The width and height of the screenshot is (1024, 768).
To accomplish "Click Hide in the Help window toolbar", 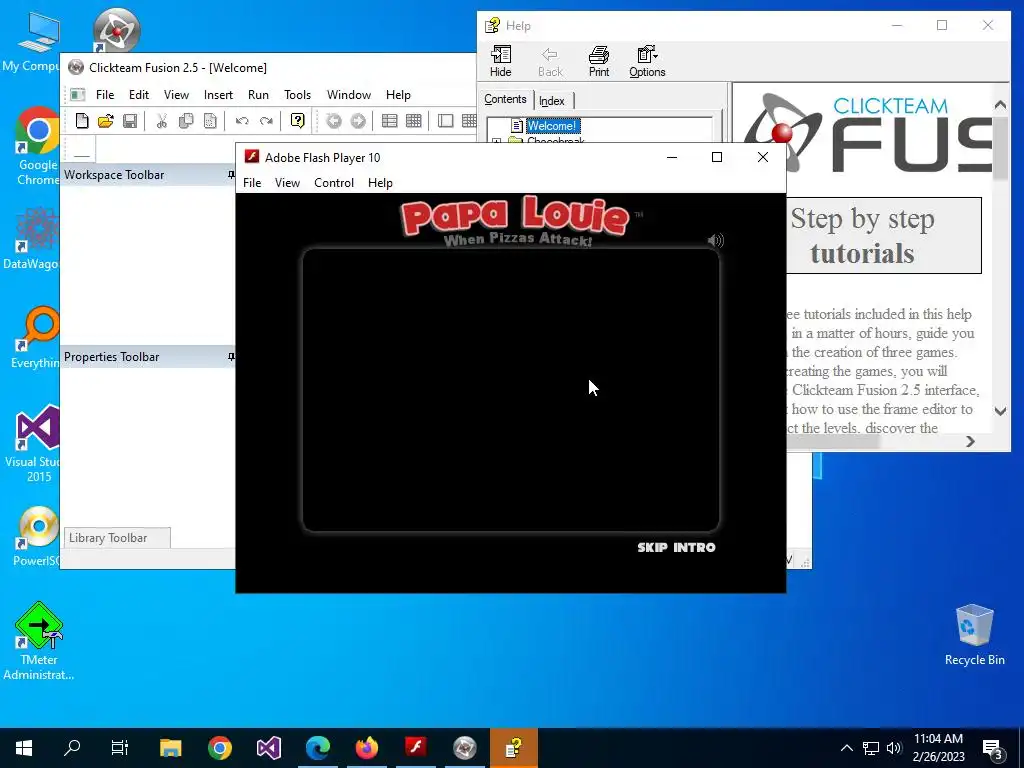I will click(501, 61).
